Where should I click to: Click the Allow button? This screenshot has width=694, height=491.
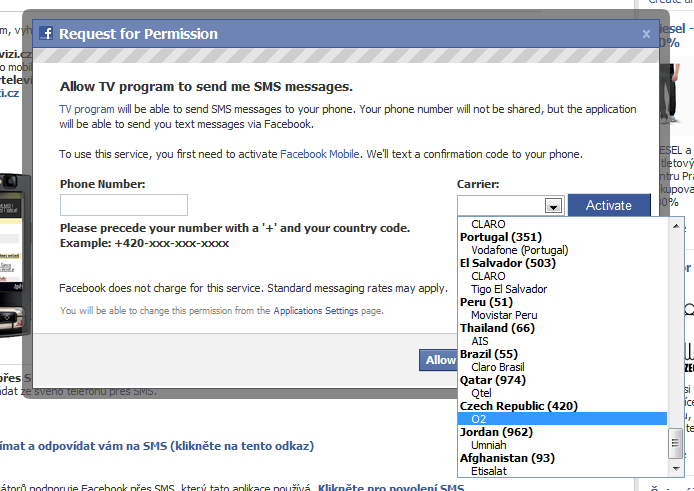[439, 360]
